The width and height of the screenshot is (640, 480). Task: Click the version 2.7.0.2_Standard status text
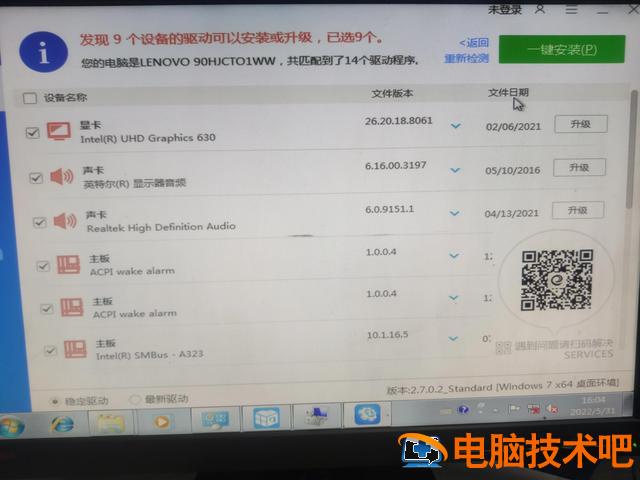[502, 386]
